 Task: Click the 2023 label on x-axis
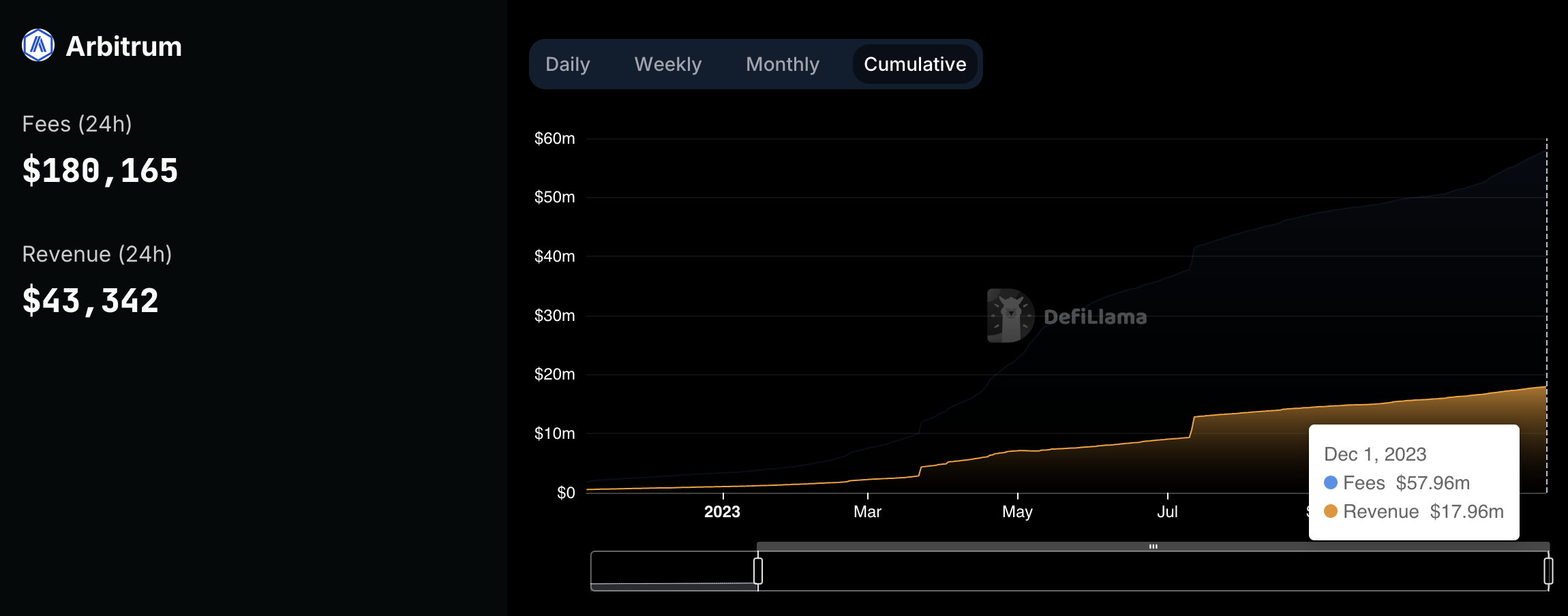click(x=722, y=512)
